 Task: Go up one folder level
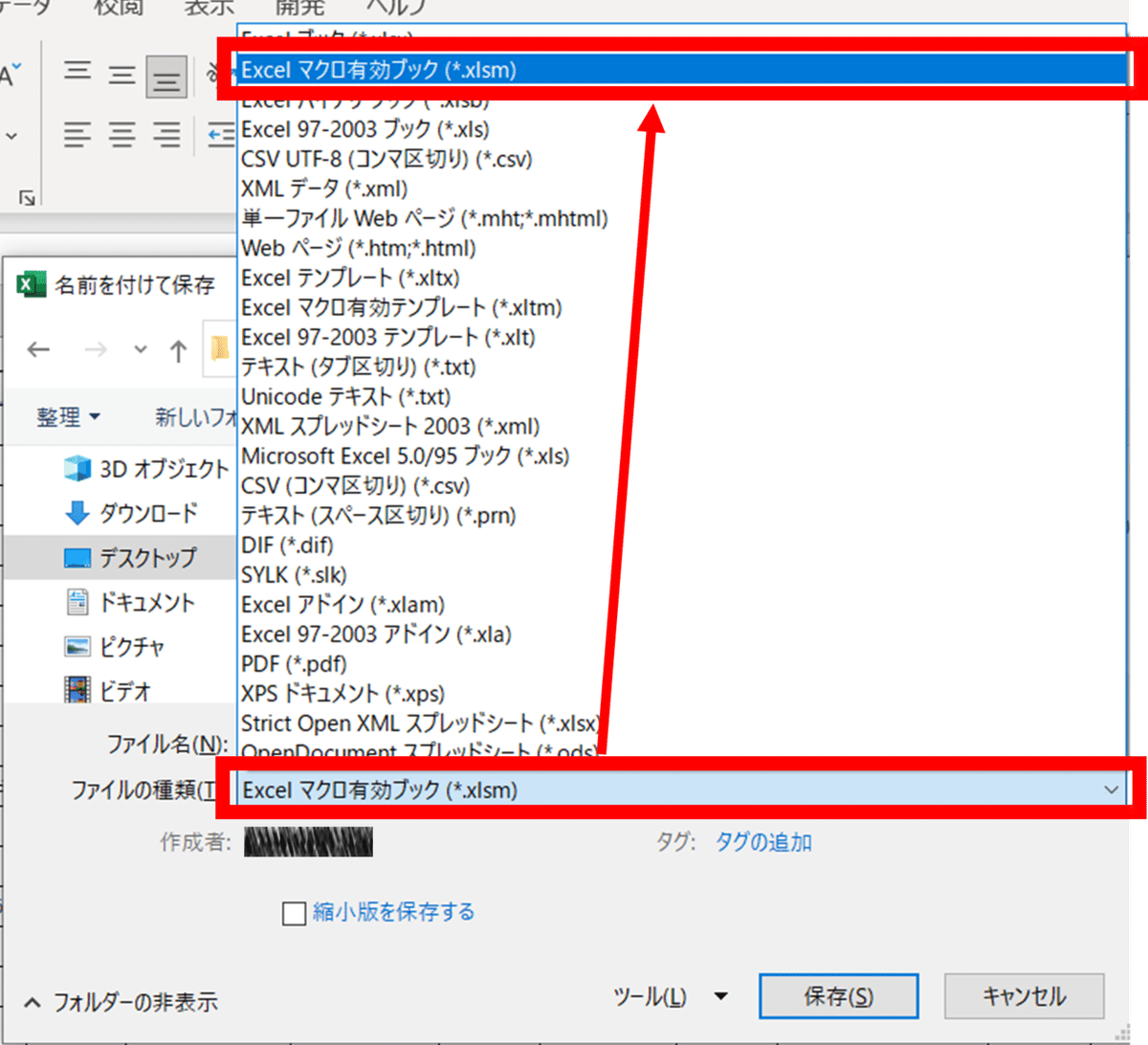(179, 350)
